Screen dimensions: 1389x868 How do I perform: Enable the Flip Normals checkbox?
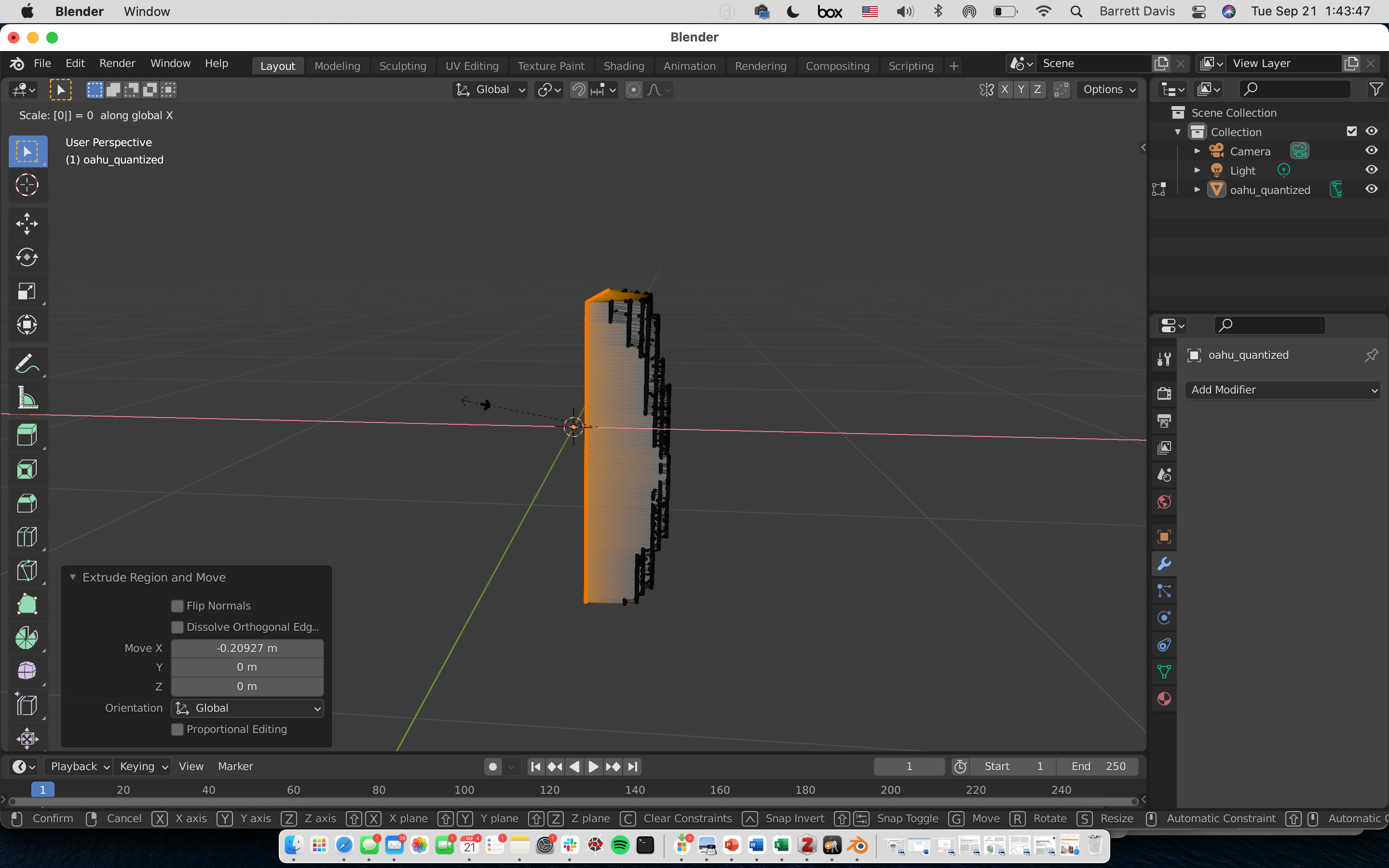[x=177, y=606]
